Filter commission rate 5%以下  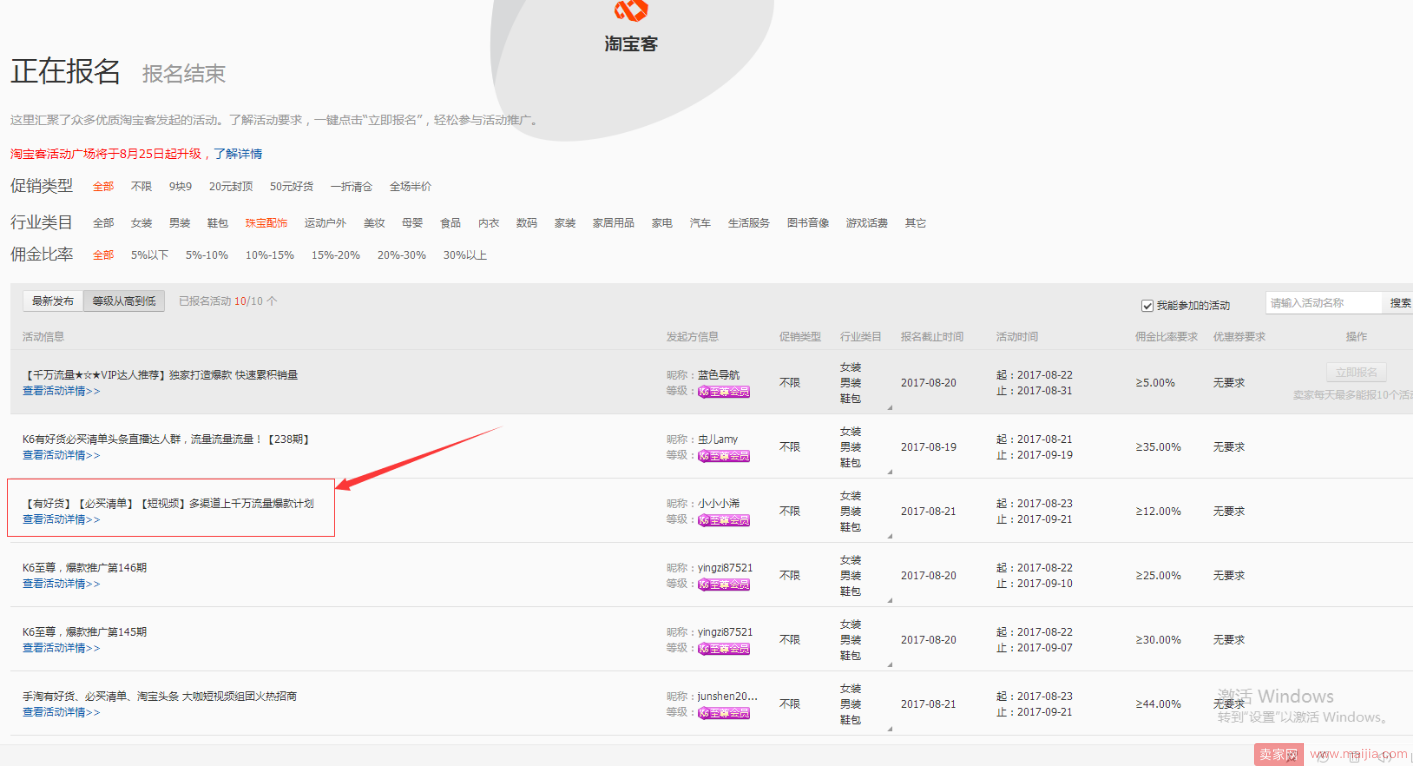150,255
